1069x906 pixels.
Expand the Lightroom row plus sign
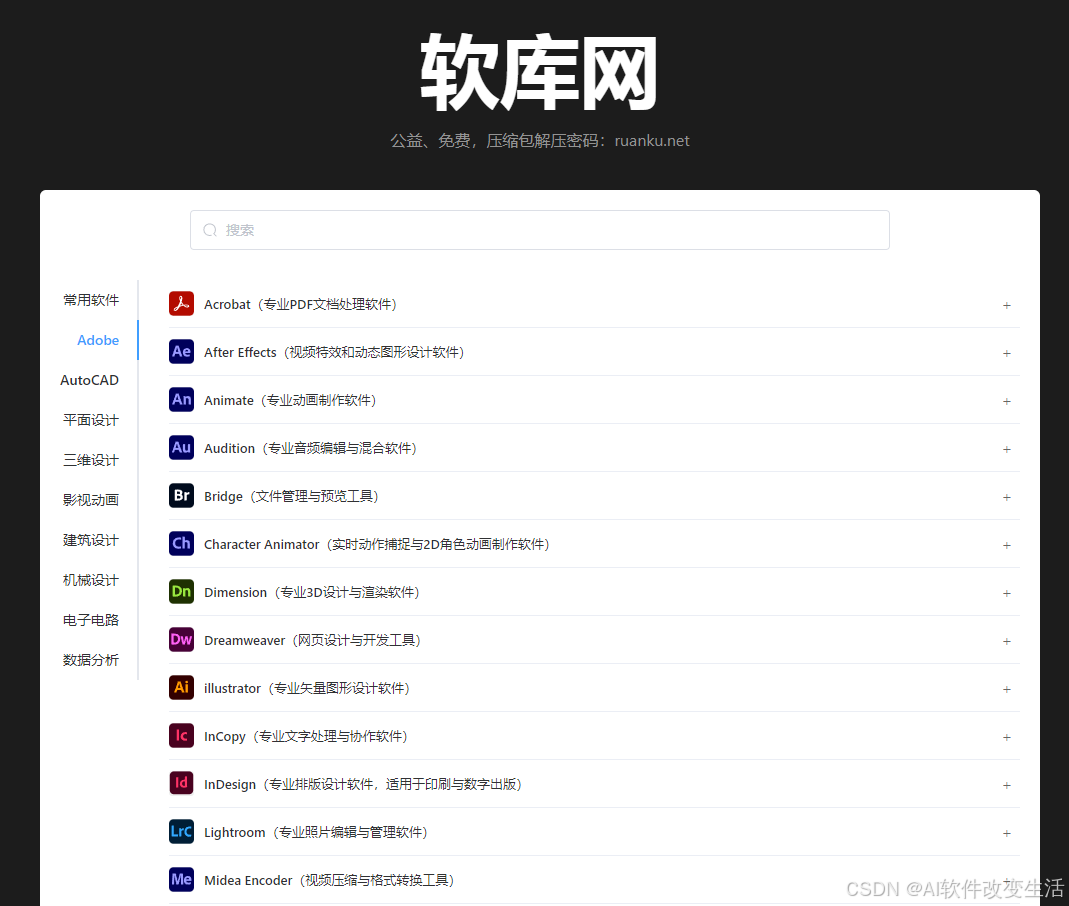pos(1006,833)
